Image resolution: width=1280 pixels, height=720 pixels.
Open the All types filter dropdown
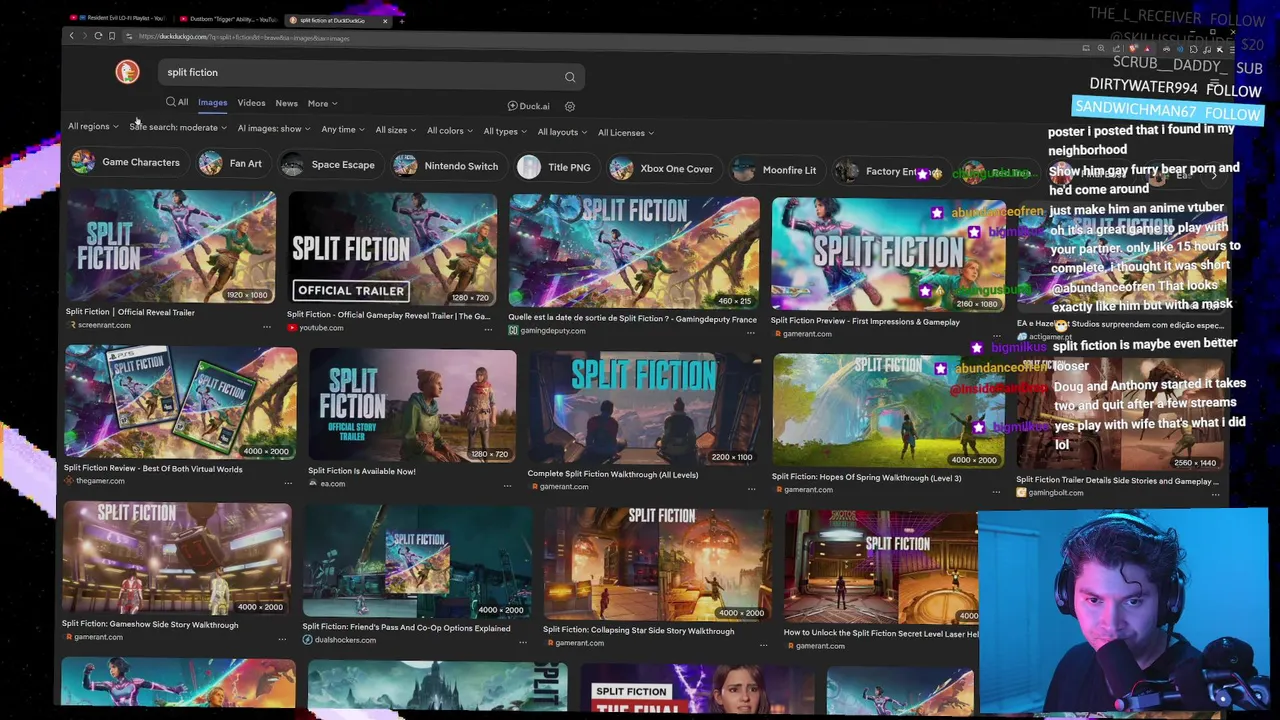(x=505, y=132)
